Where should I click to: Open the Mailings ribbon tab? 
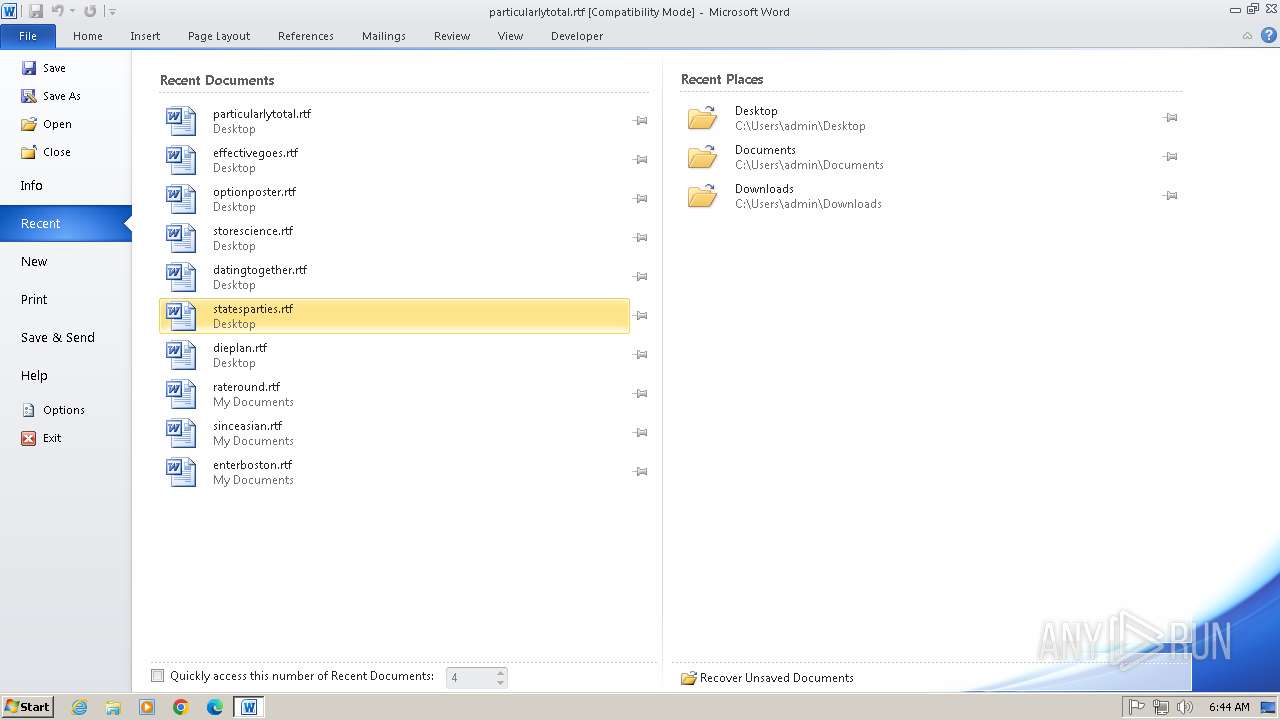point(384,36)
